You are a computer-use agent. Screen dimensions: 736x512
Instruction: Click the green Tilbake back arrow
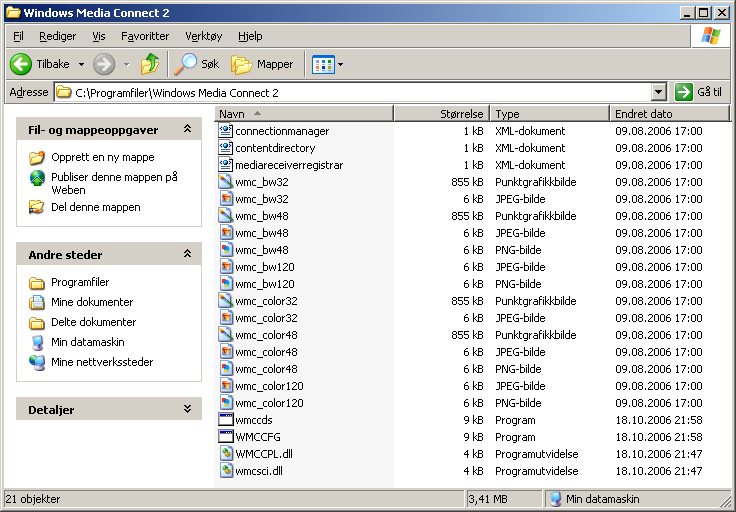click(21, 64)
